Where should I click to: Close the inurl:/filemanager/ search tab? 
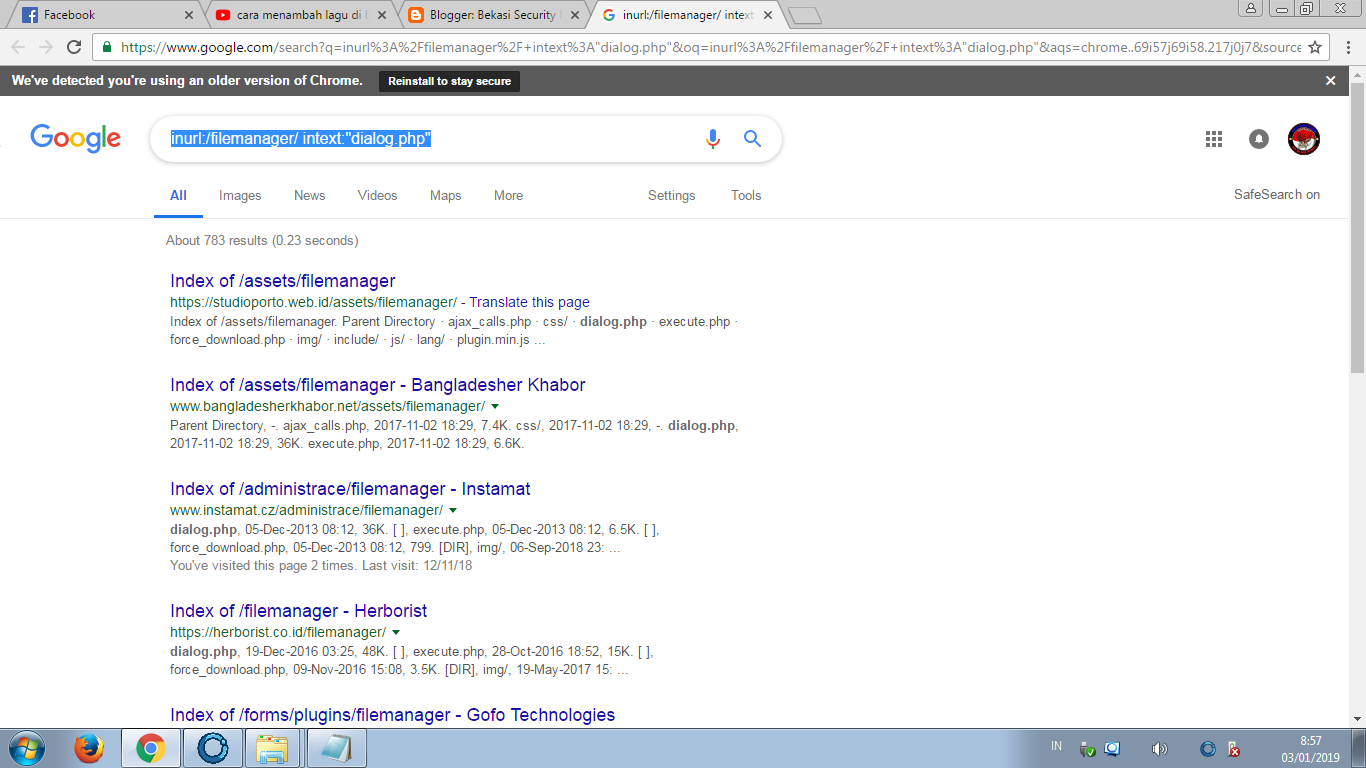(768, 15)
